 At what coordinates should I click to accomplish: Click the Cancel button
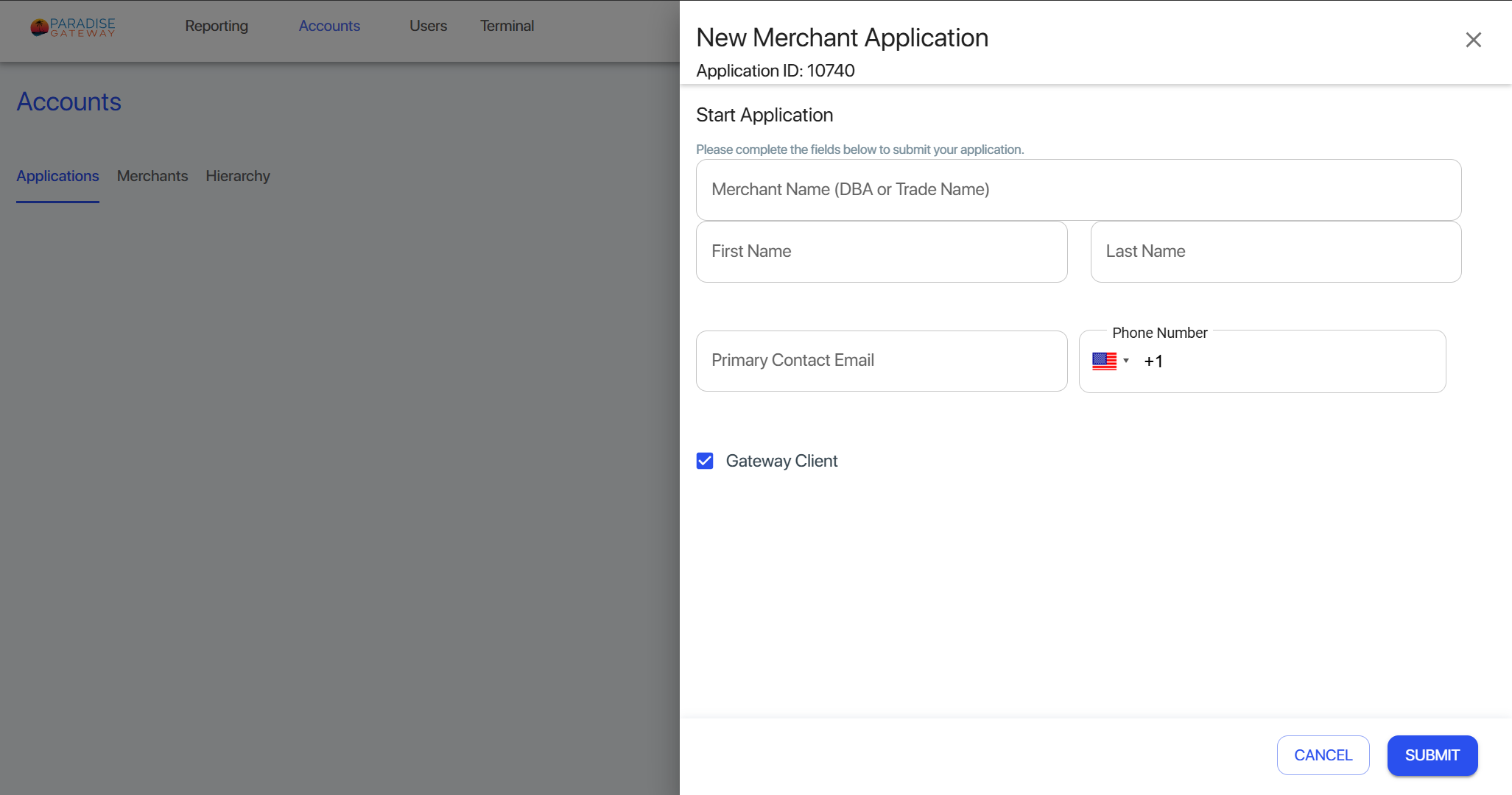(1323, 755)
